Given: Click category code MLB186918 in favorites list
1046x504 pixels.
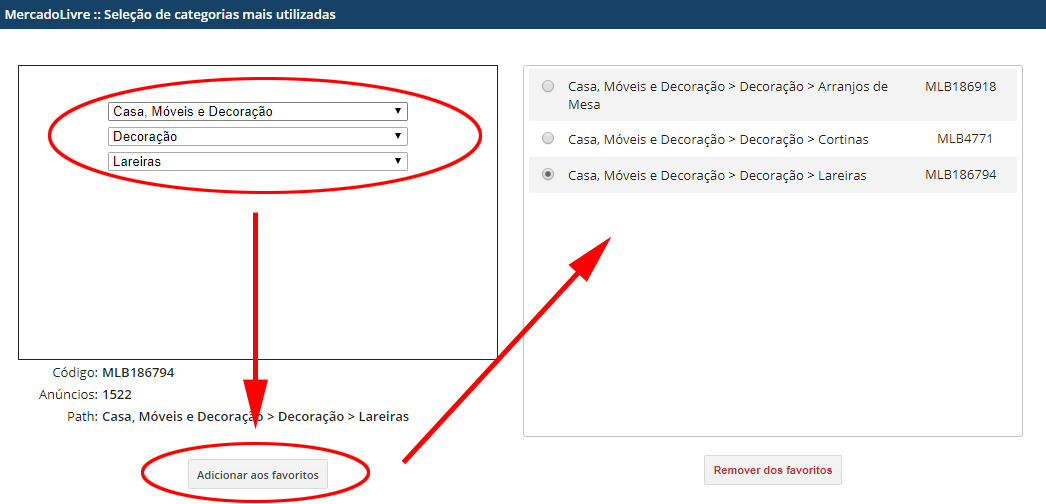Looking at the screenshot, I should (x=960, y=86).
